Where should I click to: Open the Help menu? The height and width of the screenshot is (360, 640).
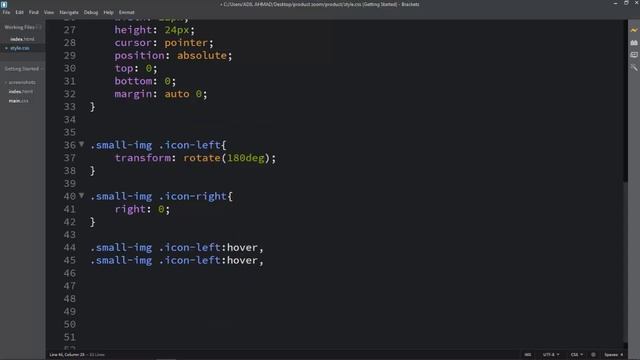pyautogui.click(x=108, y=12)
